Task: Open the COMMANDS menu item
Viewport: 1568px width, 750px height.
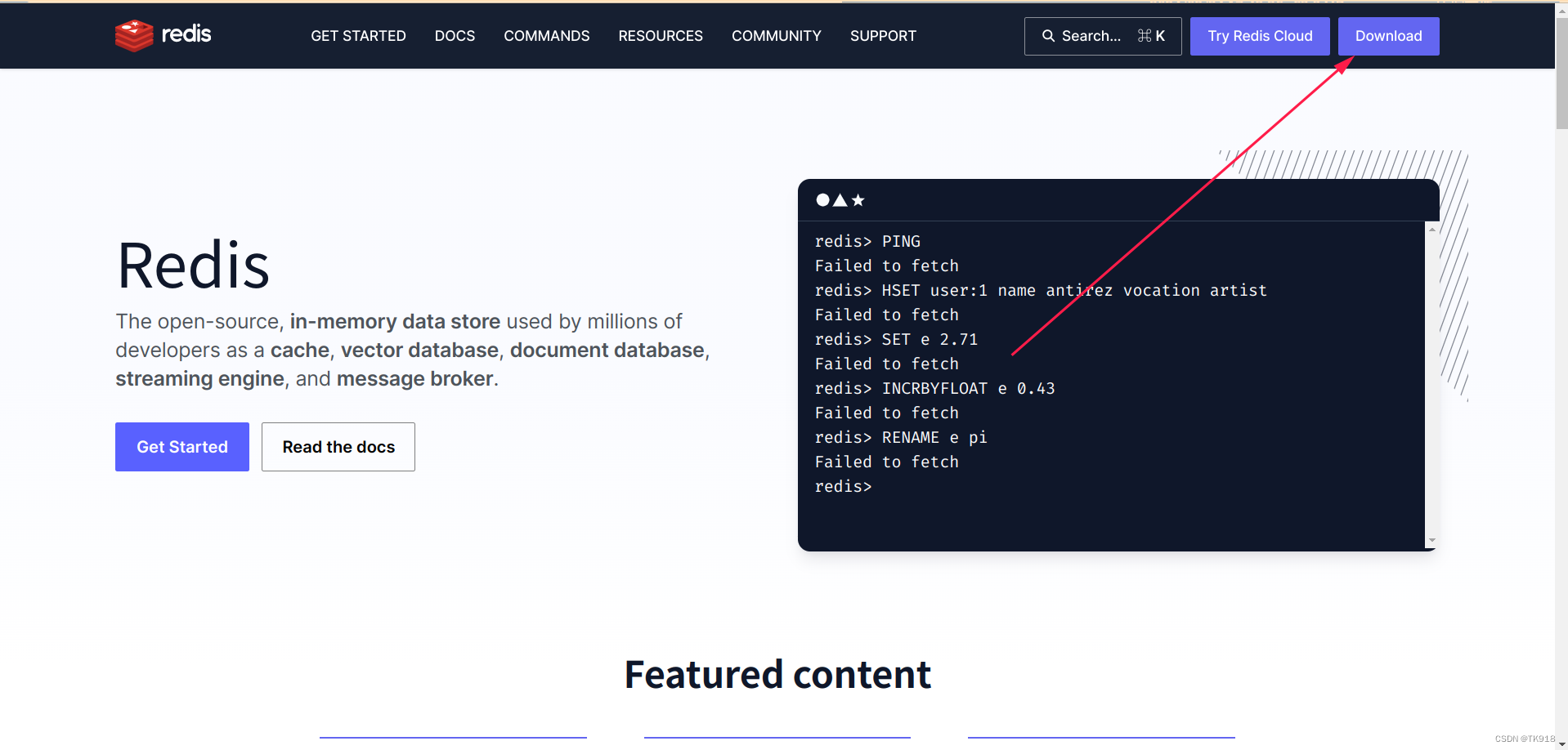Action: click(x=546, y=36)
